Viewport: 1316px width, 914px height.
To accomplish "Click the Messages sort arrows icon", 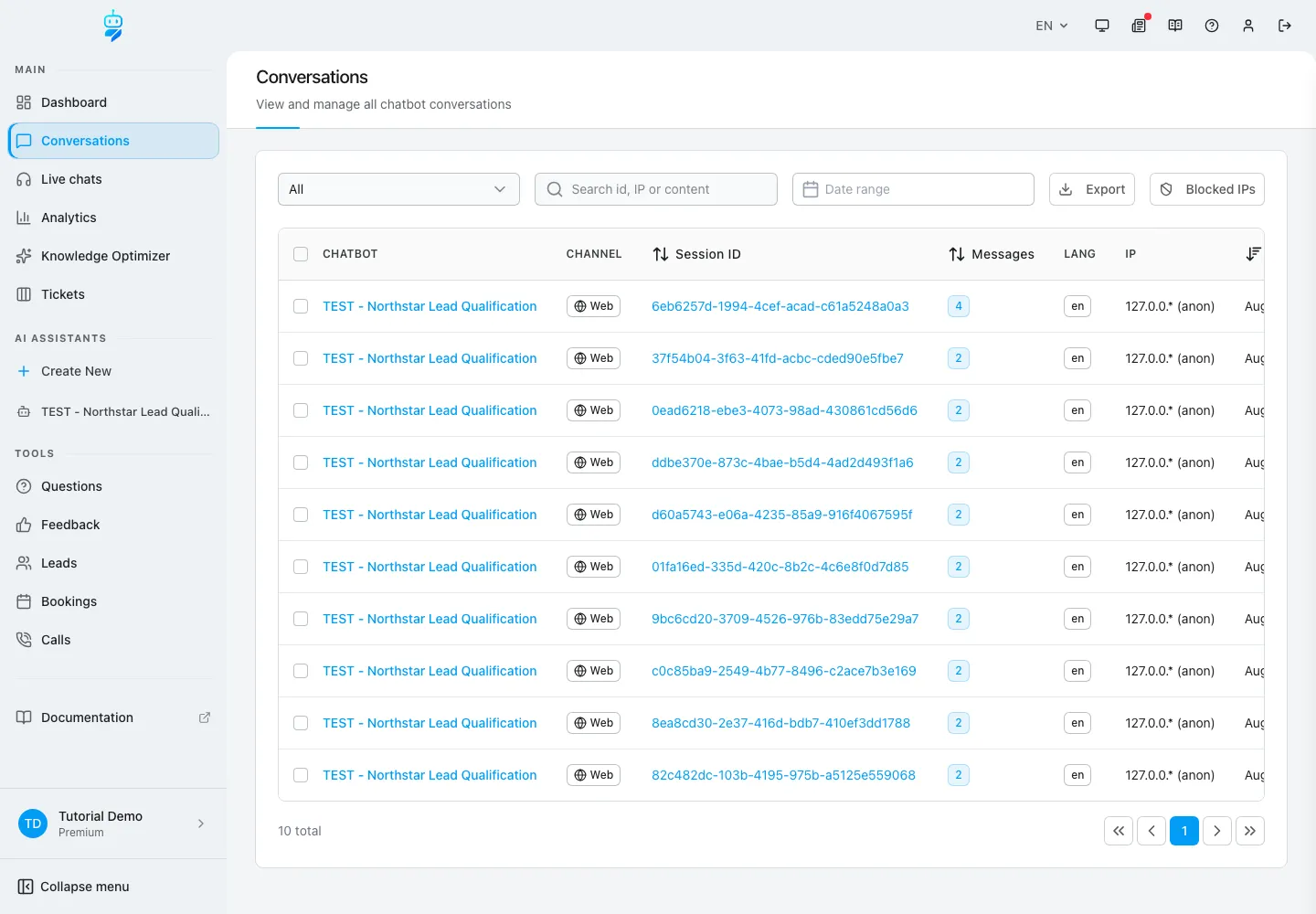I will pos(957,254).
